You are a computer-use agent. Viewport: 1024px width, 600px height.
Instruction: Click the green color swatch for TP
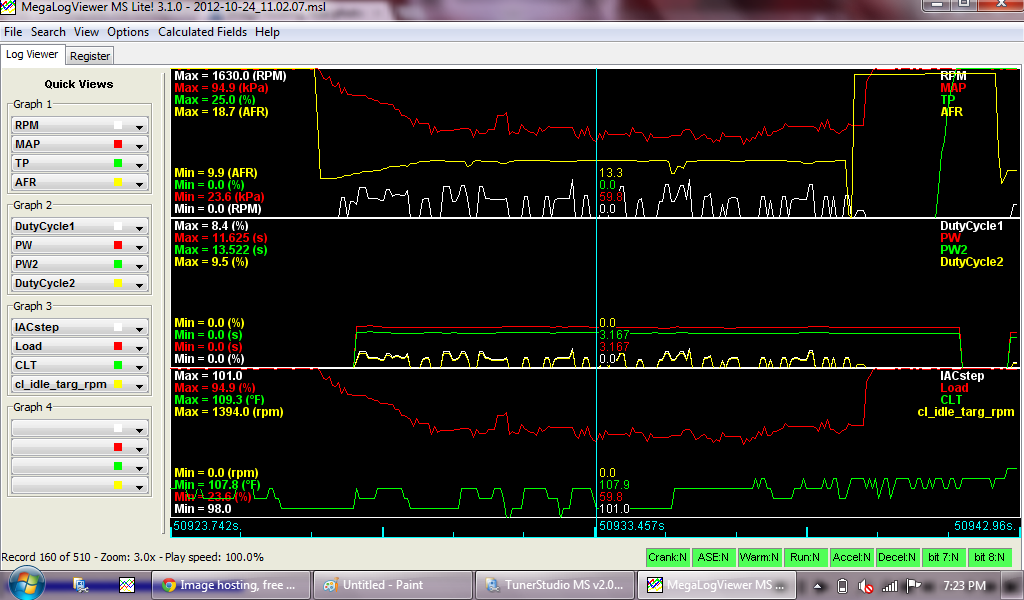click(x=118, y=163)
